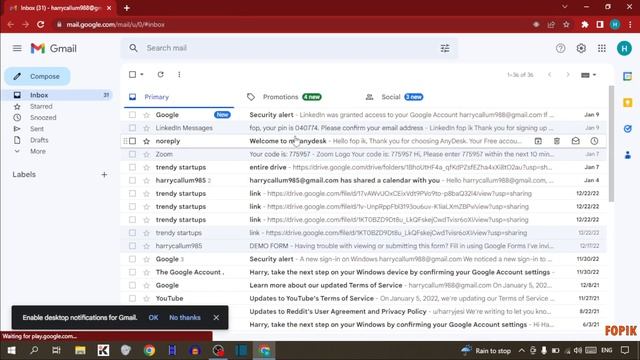The width and height of the screenshot is (640, 360).
Task: Open Sent folder
Action: pyautogui.click(x=37, y=129)
